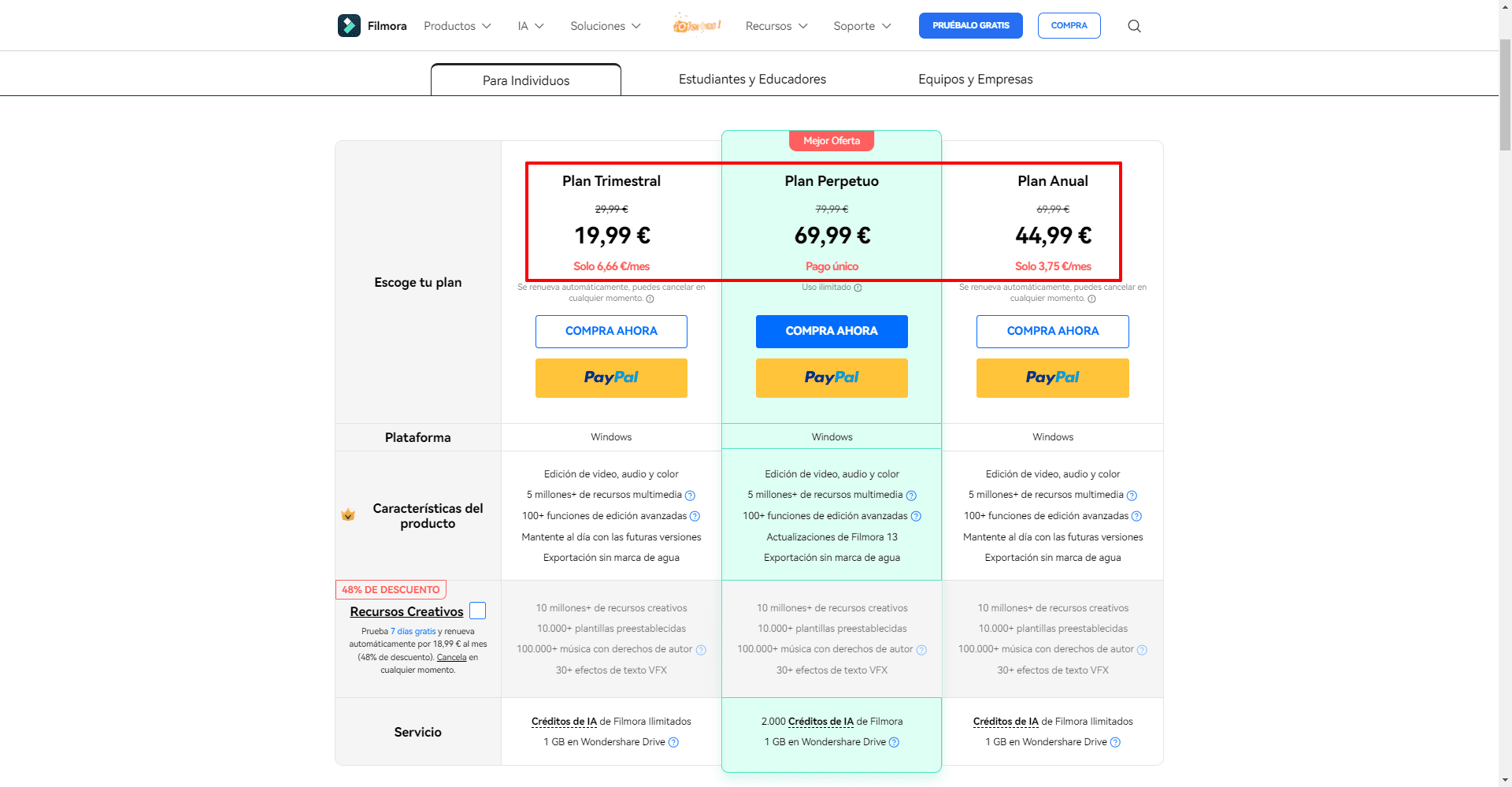This screenshot has height=787, width=1512.
Task: Pay Plan Anual with PayPal button
Action: click(1052, 378)
